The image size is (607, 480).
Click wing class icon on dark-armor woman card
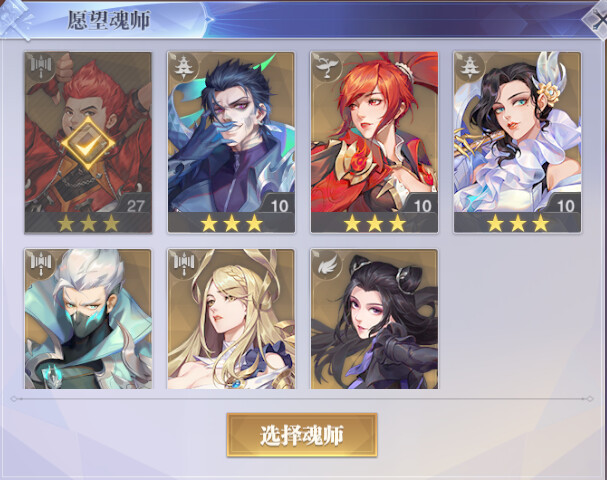(x=327, y=264)
